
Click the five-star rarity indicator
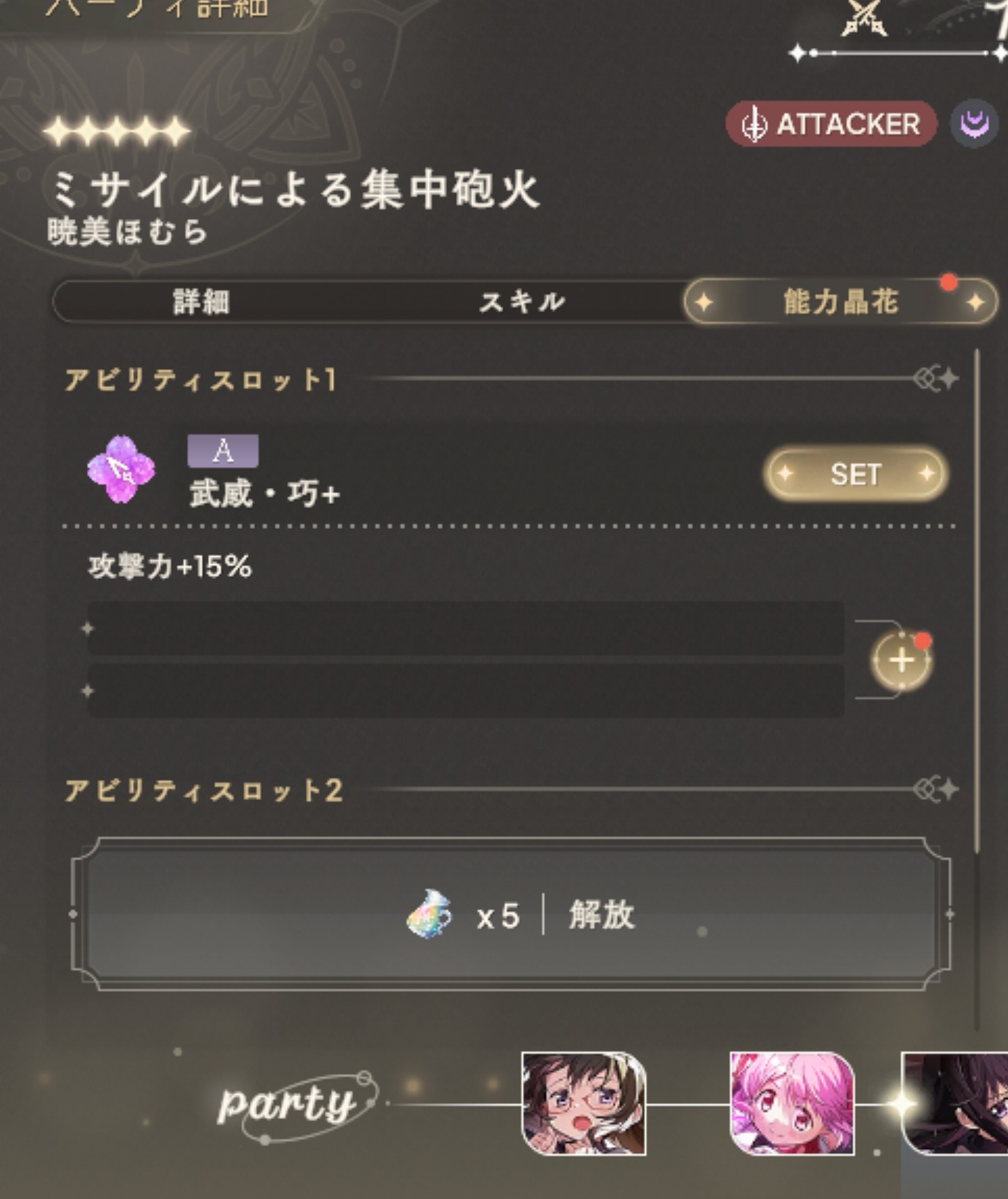click(x=116, y=131)
